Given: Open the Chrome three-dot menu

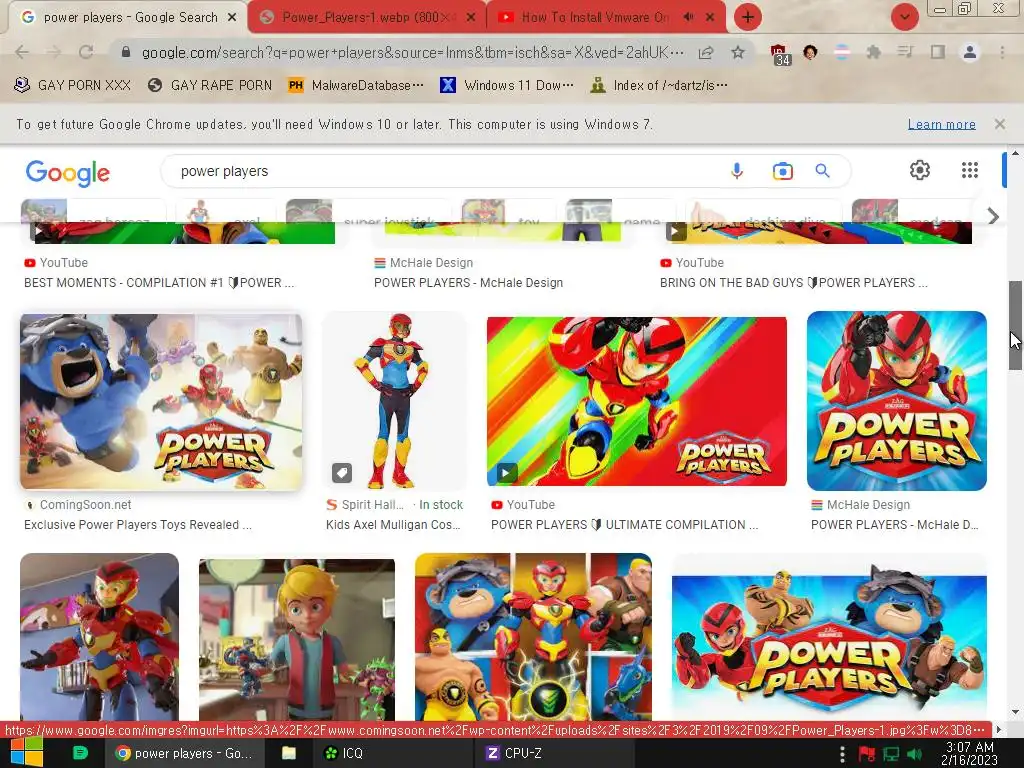Looking at the screenshot, I should tap(1002, 52).
